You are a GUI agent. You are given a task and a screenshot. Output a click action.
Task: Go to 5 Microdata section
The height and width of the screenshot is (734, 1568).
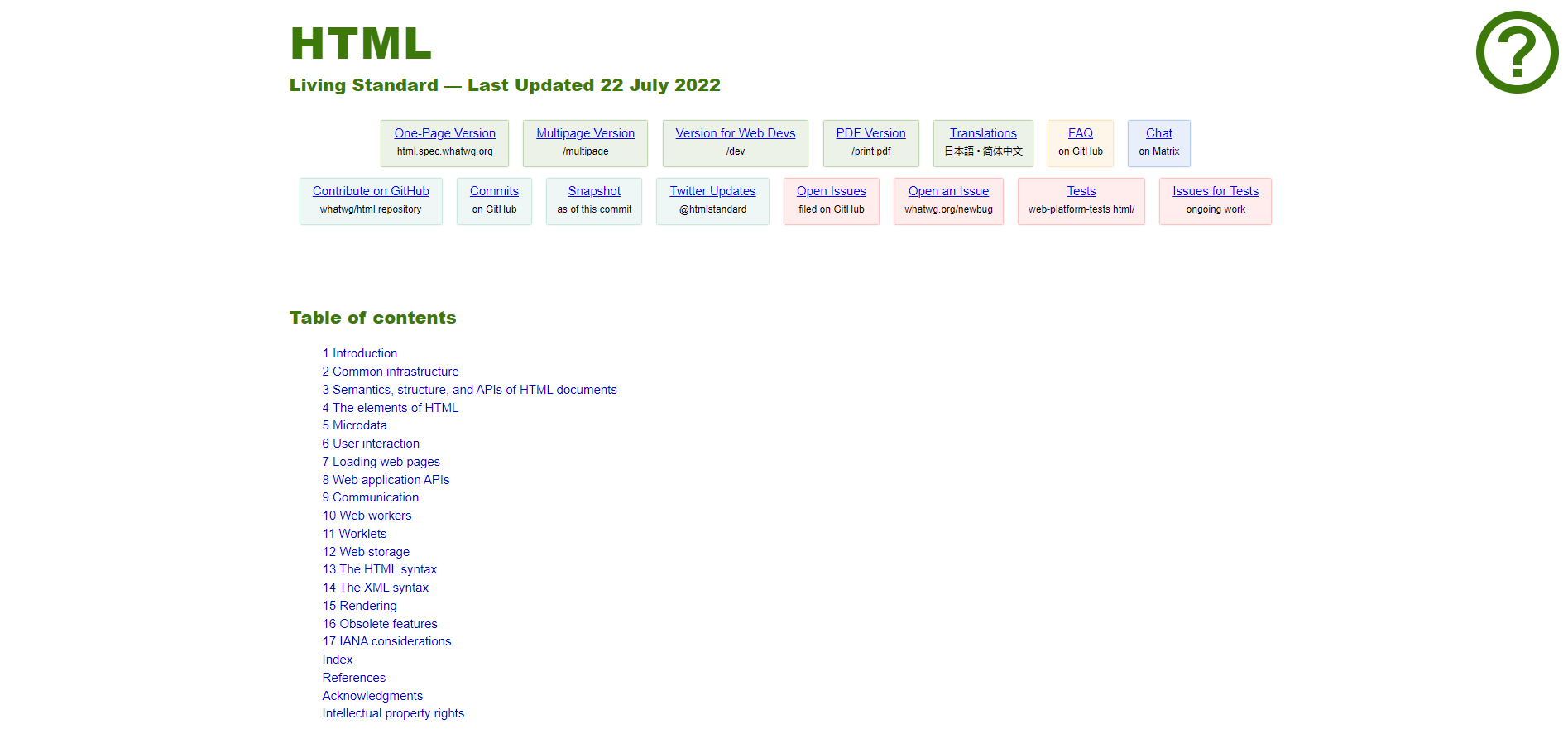click(354, 425)
